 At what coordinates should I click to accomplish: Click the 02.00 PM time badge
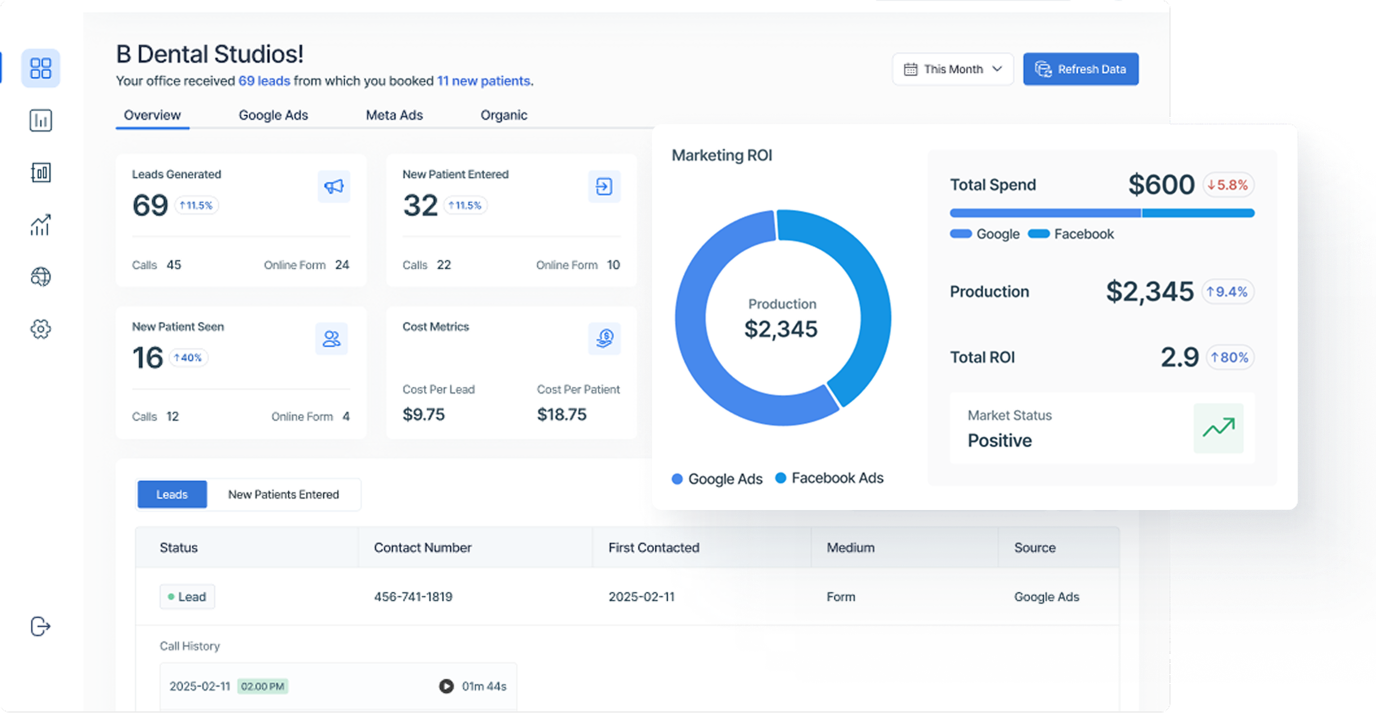coord(263,686)
